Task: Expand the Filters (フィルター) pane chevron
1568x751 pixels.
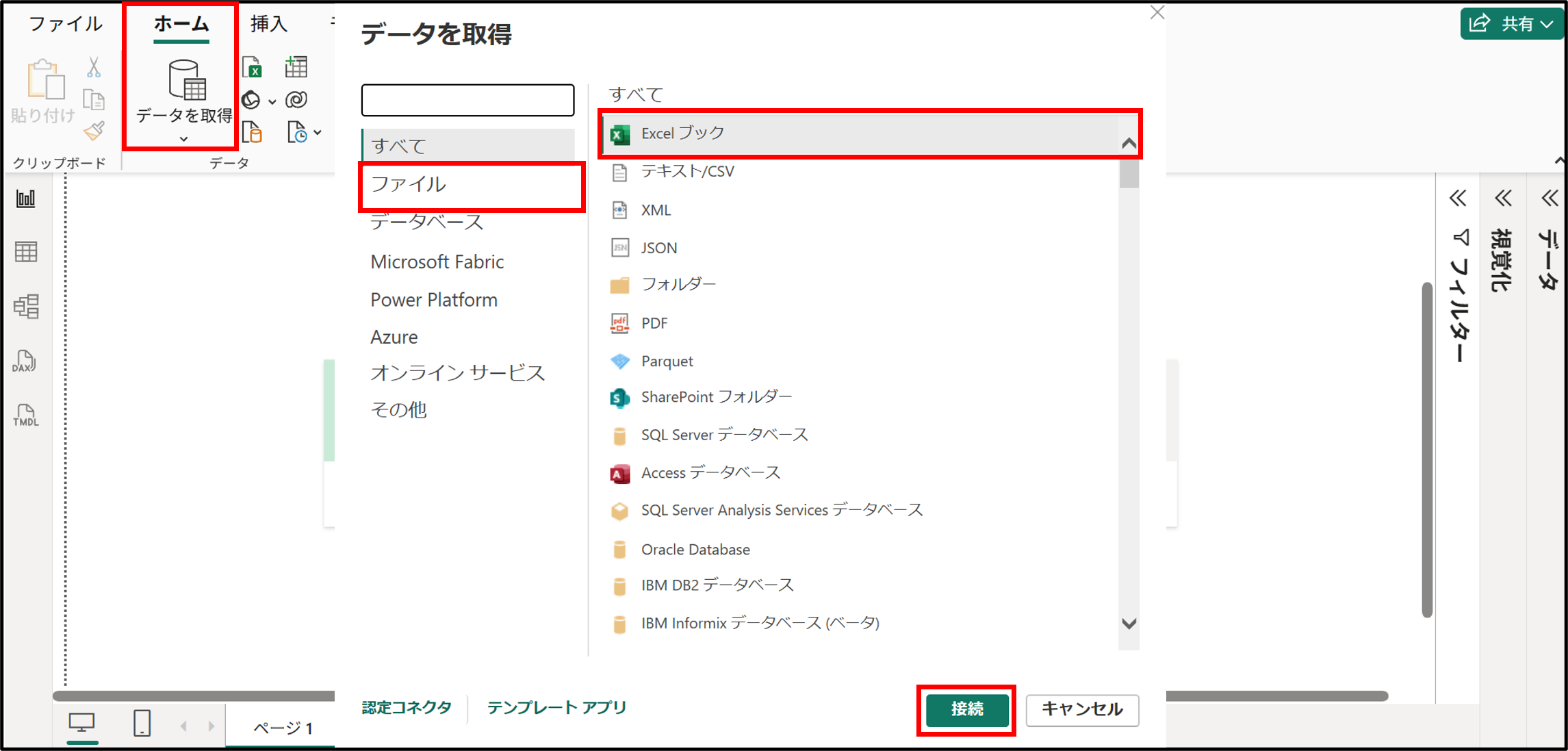Action: tap(1458, 199)
